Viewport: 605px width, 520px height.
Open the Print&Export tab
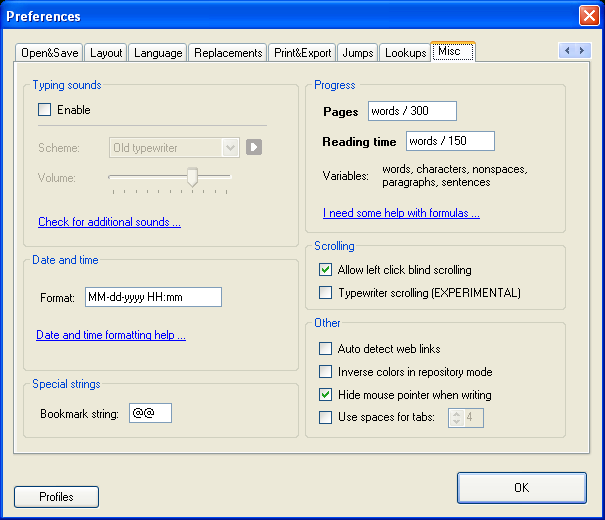pos(302,53)
